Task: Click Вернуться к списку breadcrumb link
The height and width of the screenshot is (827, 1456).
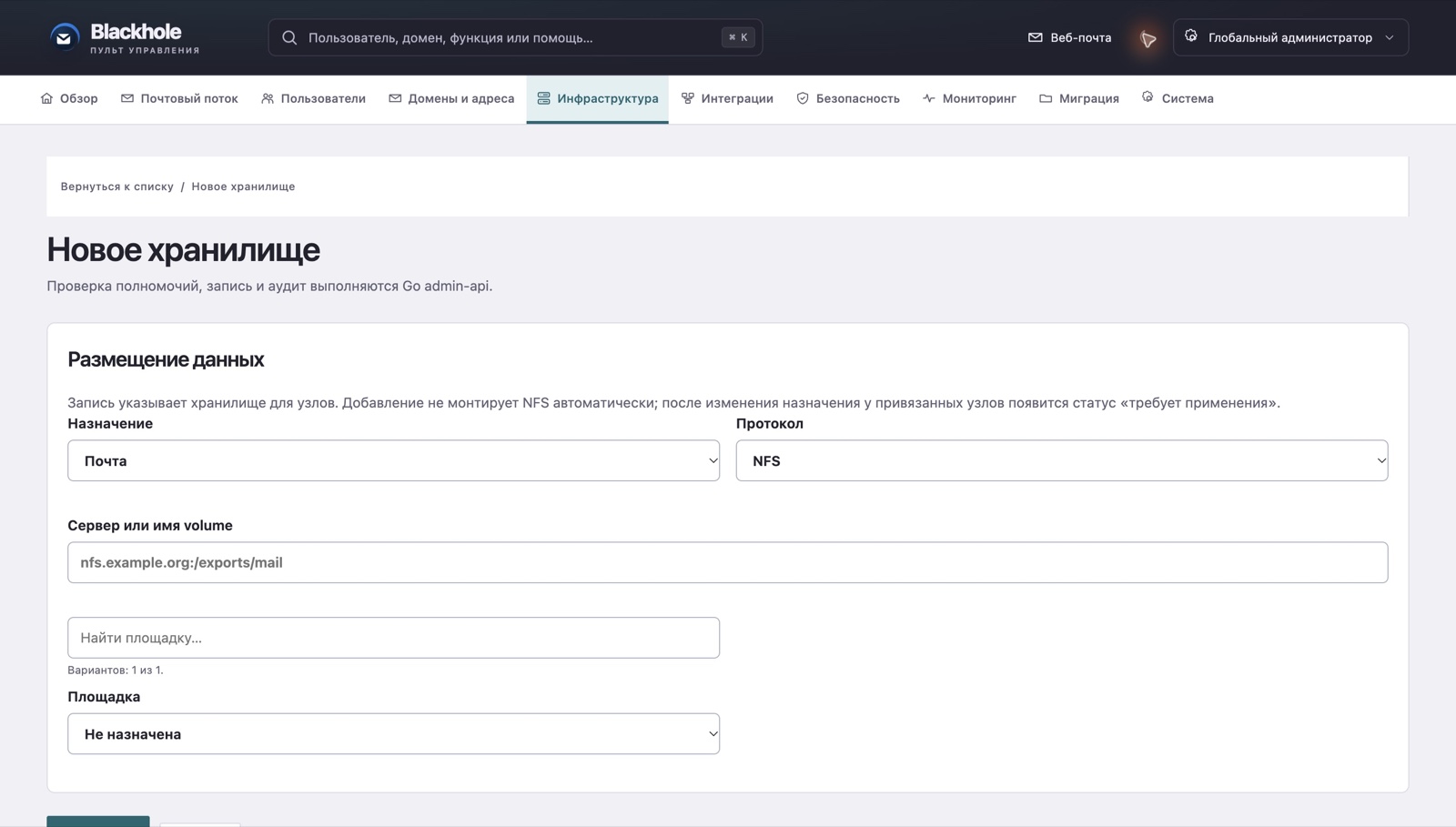Action: 116,187
